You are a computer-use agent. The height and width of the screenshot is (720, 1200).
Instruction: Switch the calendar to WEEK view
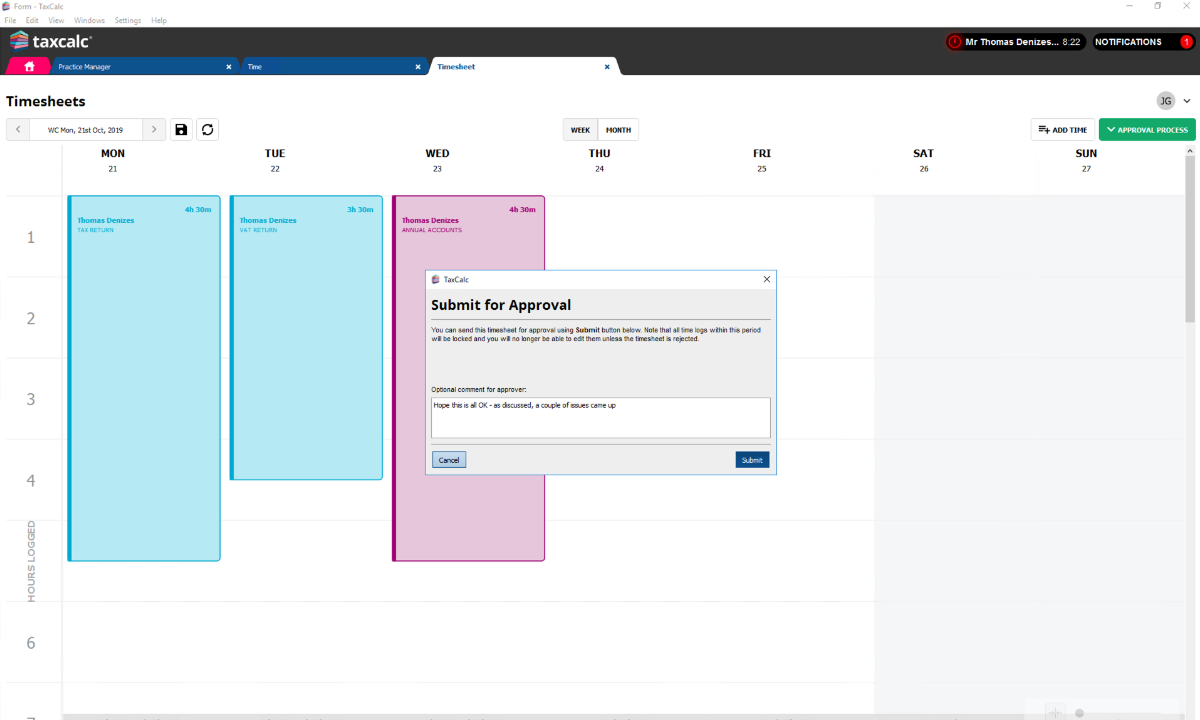click(580, 129)
